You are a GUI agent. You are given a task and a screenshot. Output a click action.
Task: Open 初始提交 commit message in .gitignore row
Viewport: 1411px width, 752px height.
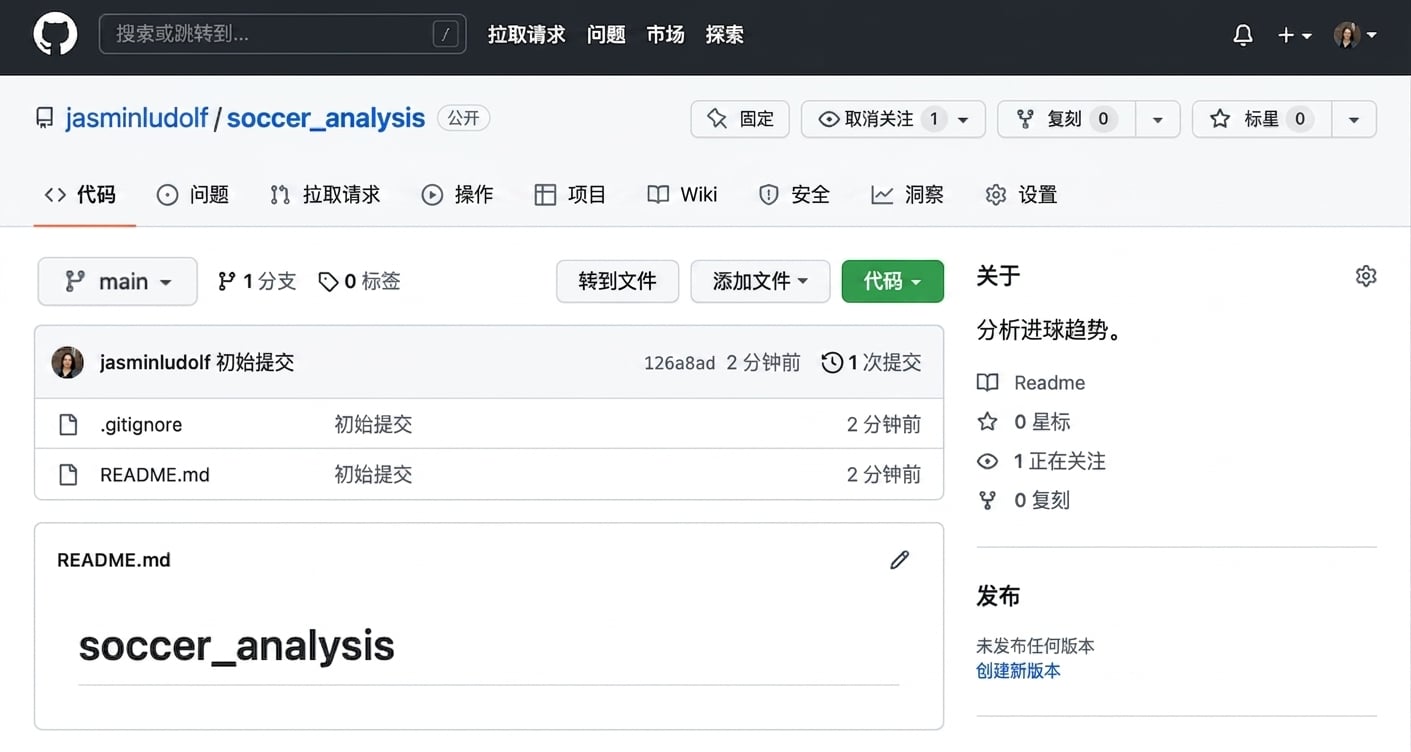pos(373,425)
